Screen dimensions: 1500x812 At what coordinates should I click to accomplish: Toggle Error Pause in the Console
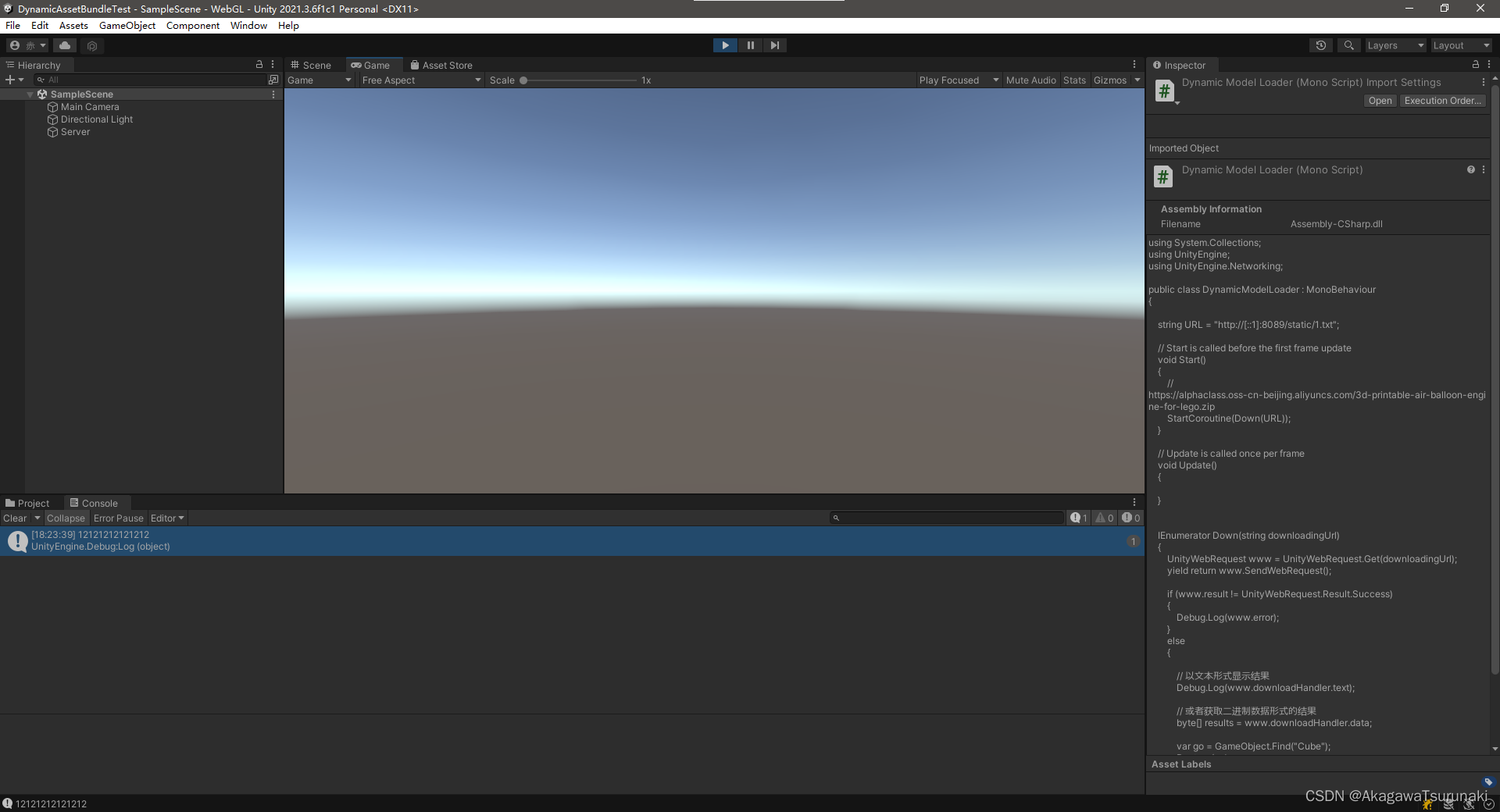pos(118,518)
